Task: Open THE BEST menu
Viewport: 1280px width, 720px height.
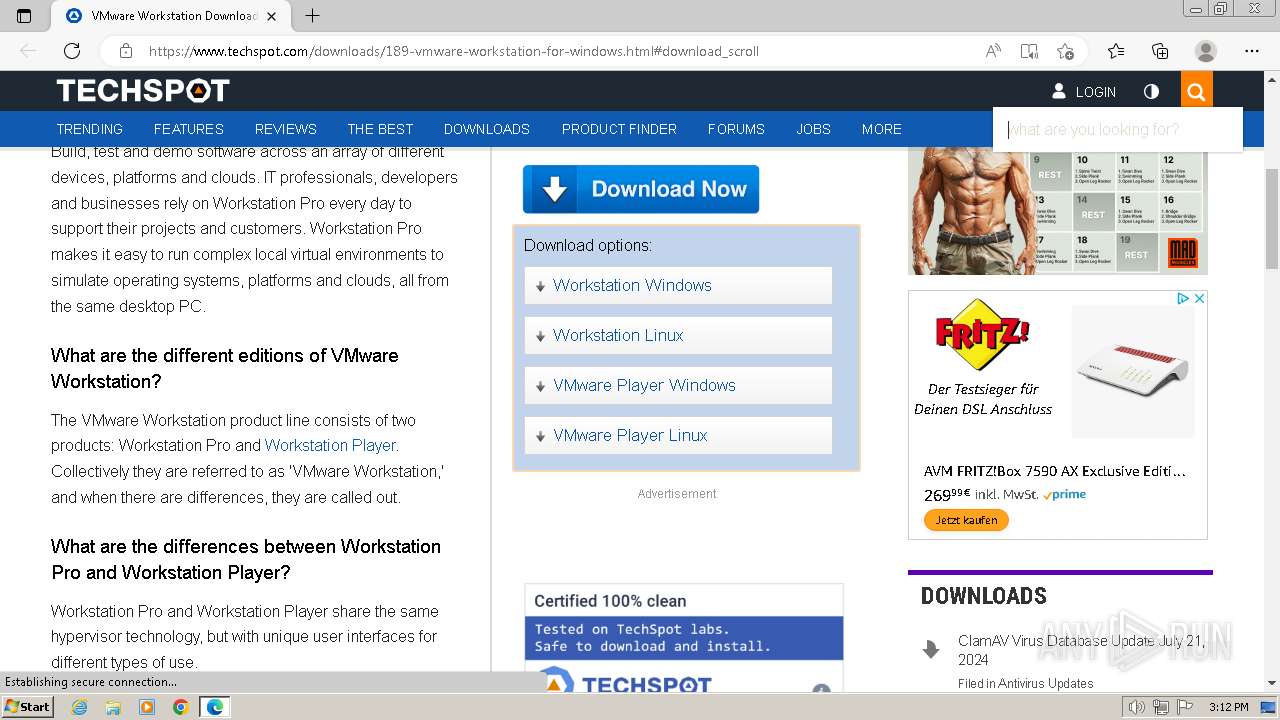Action: [380, 129]
